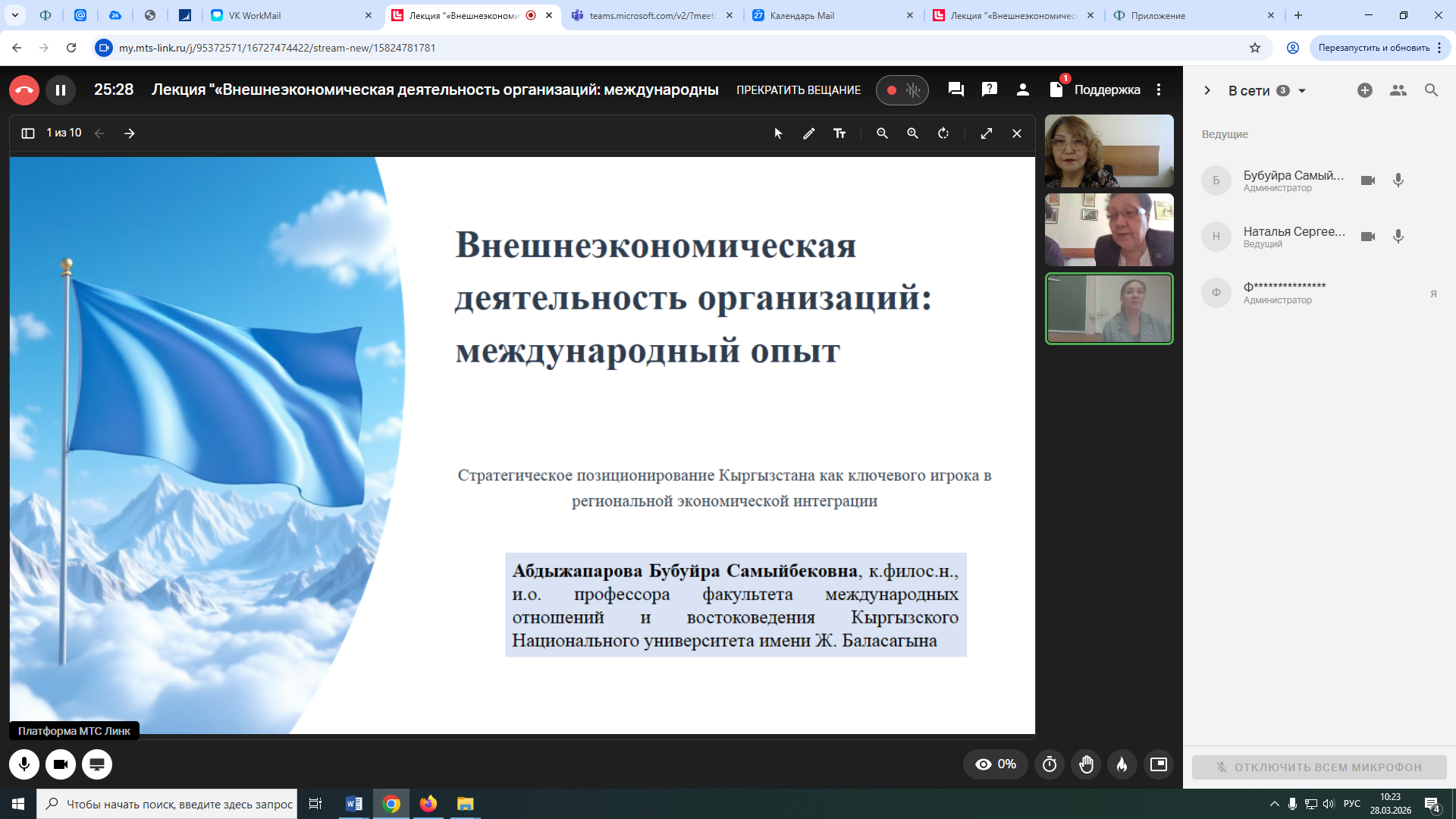
Task: Click the 0% attention eye indicator
Action: click(x=995, y=764)
